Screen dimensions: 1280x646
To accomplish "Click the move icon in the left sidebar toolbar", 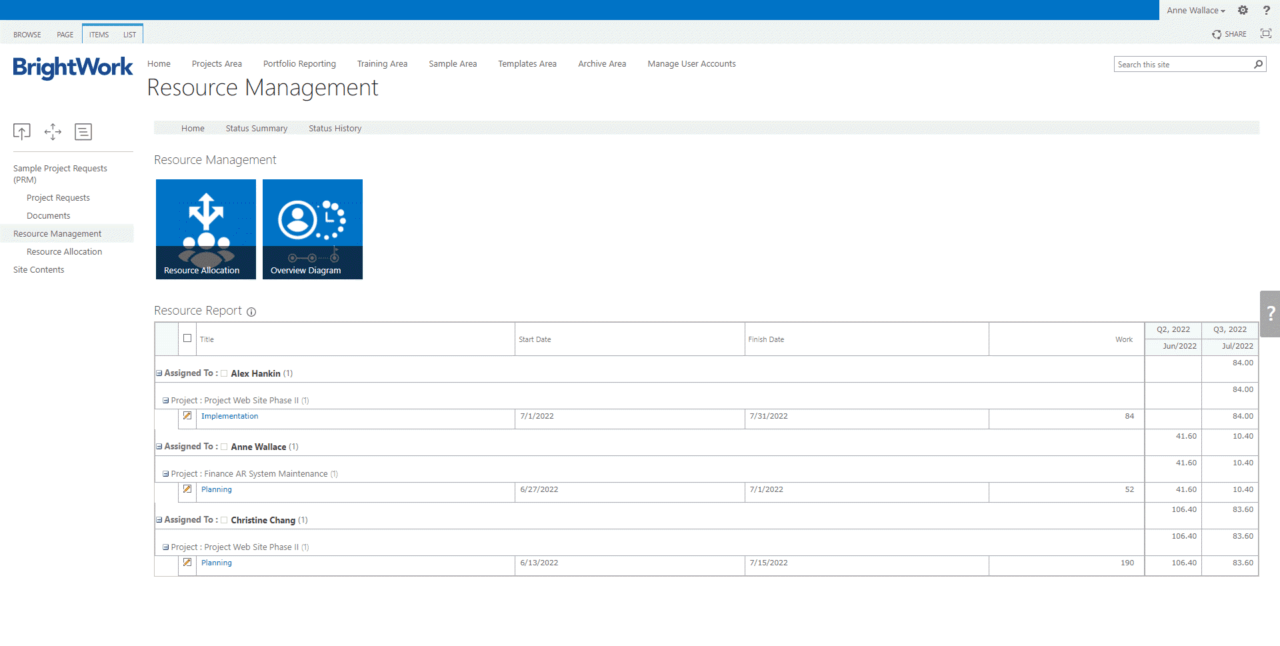I will [52, 131].
